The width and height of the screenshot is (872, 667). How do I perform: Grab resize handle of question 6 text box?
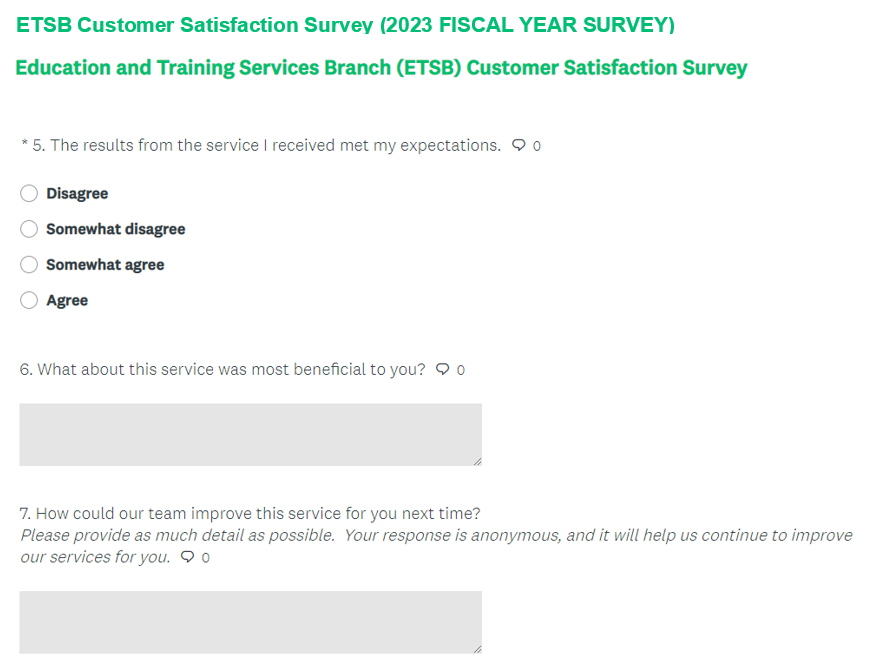point(477,461)
